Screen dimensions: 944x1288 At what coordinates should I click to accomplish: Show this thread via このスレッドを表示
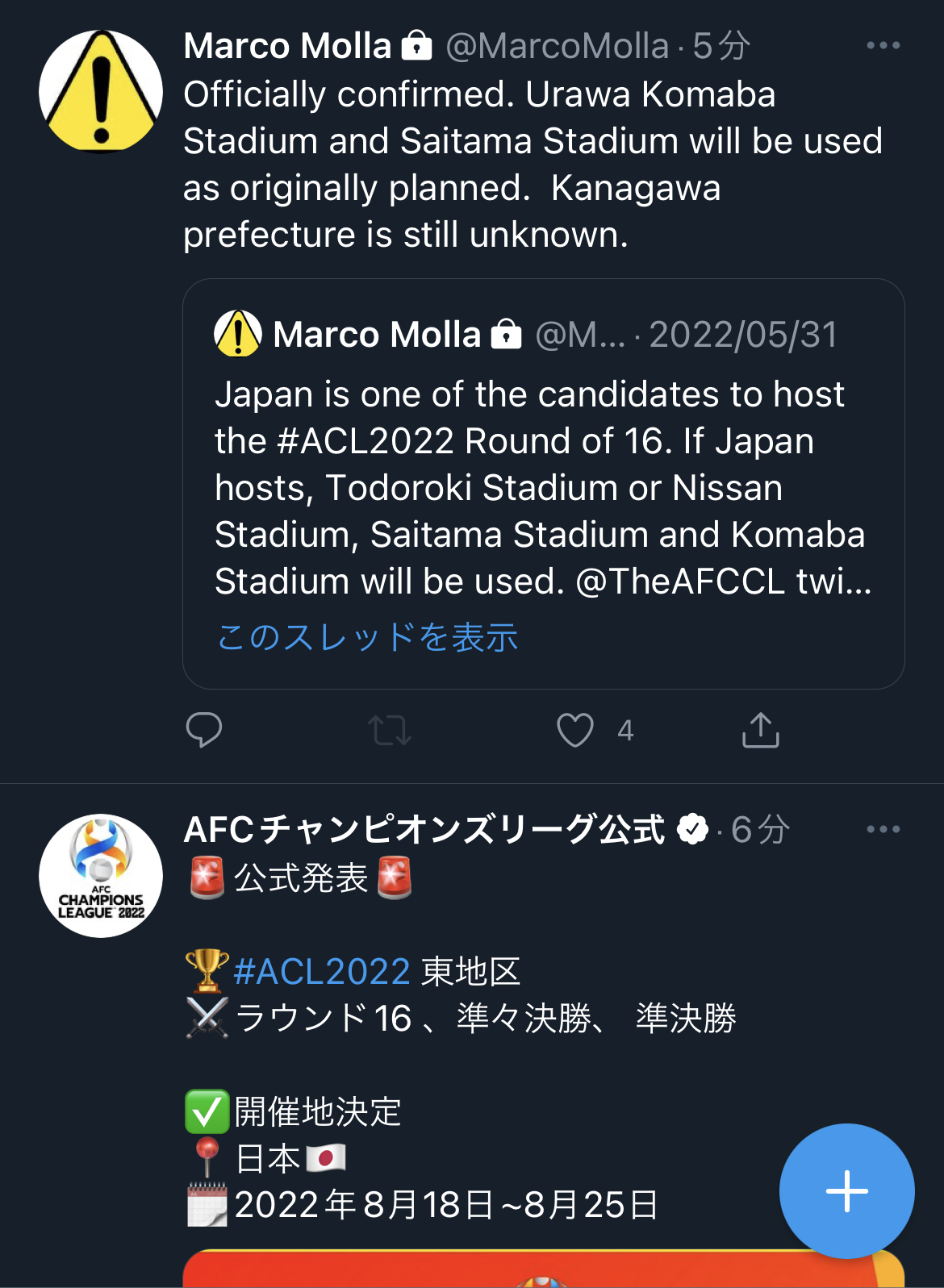pos(367,637)
